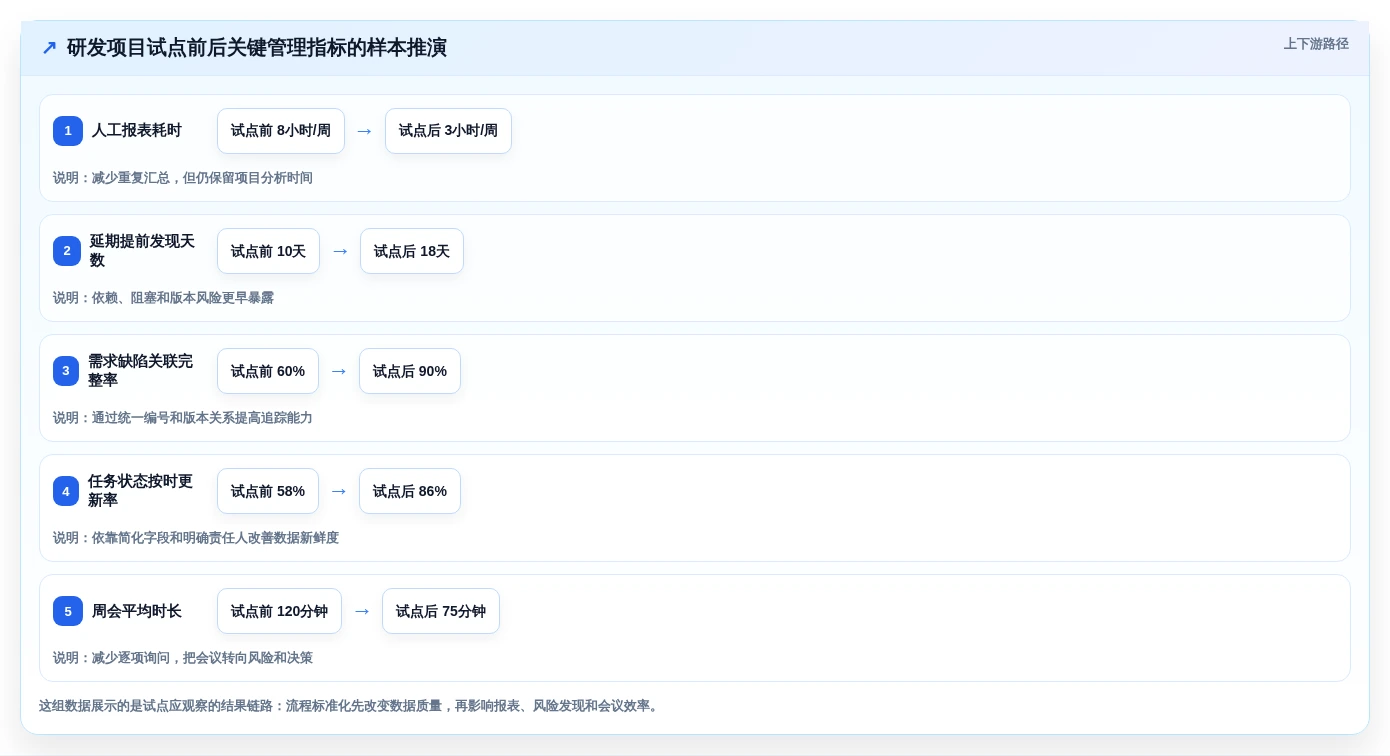Screen dimensions: 1390x756
Task: Click the footer summary starting with 这组数据展示的是
Action: pos(350,706)
